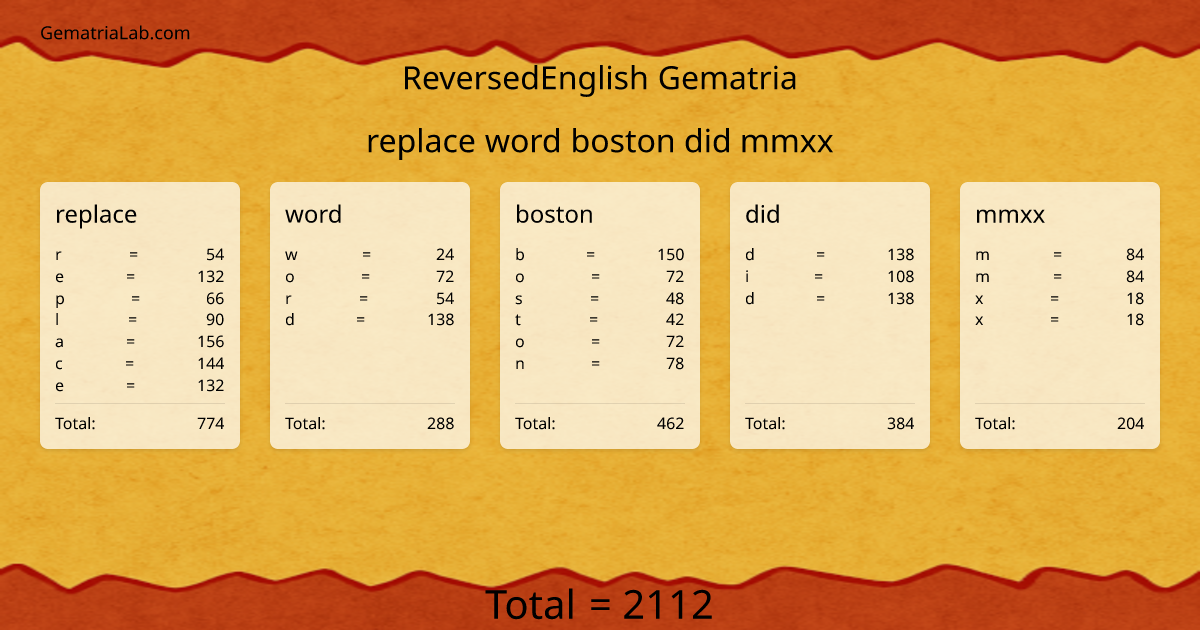Click the 'replace' card title
The image size is (1200, 630).
[96, 214]
